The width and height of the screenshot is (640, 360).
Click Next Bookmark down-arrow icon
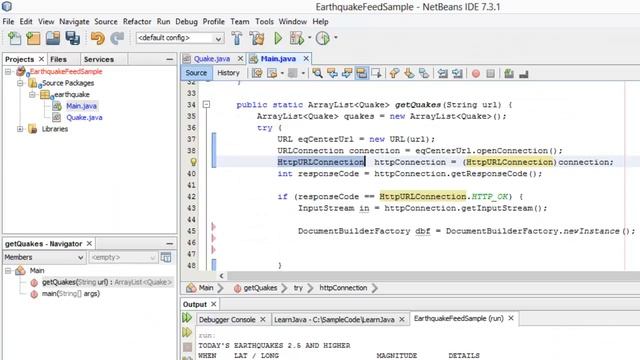(x=409, y=73)
